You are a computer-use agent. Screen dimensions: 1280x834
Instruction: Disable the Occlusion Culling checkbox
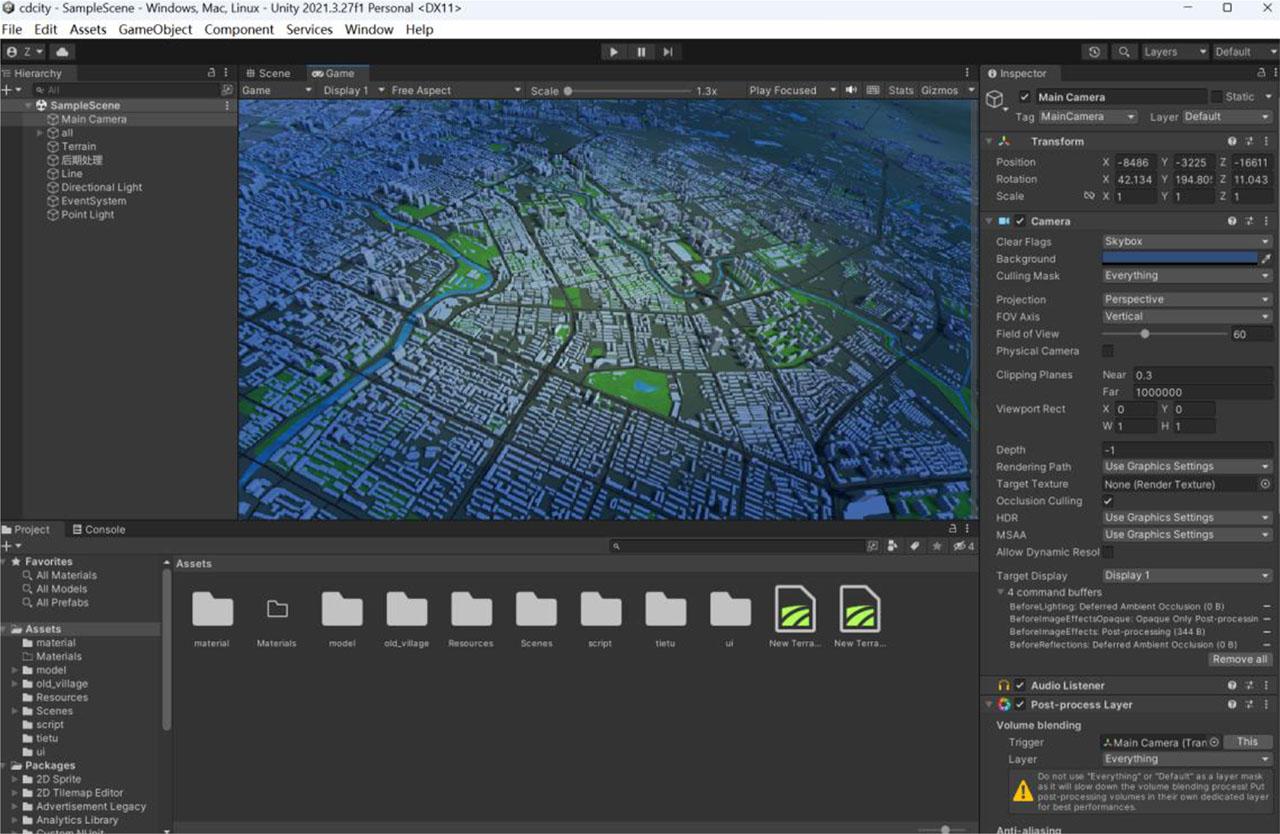click(1108, 501)
